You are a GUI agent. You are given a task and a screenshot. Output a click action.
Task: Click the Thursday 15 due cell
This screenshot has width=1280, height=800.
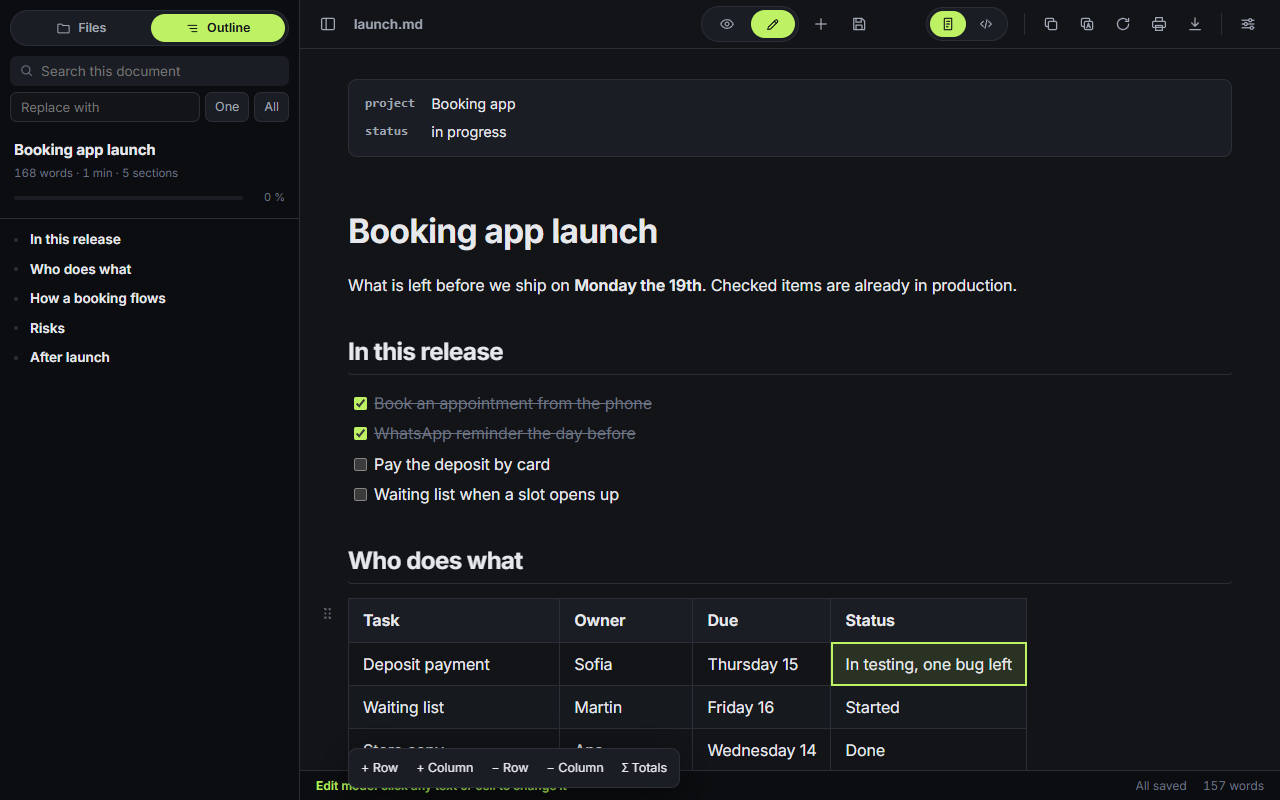[761, 664]
